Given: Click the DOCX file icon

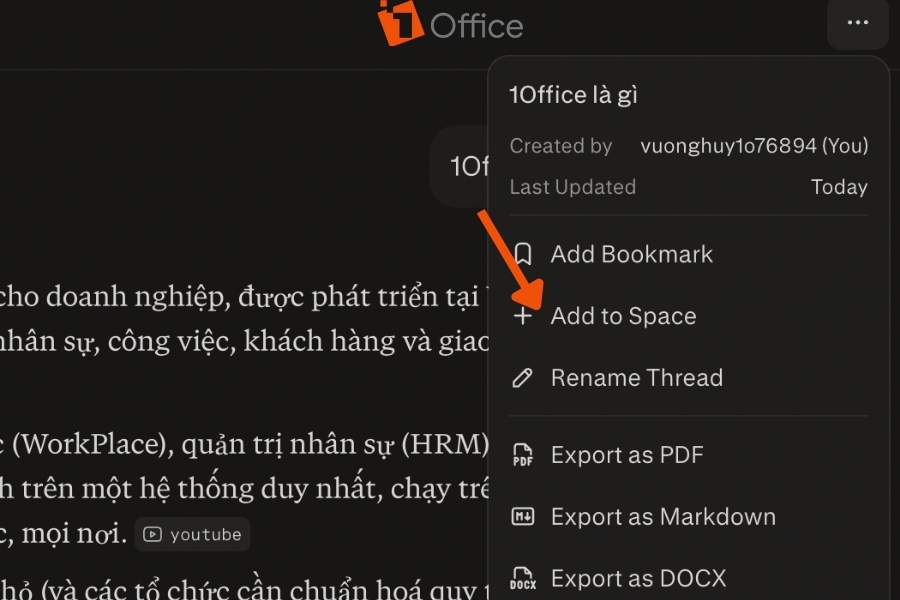Looking at the screenshot, I should tap(522, 578).
